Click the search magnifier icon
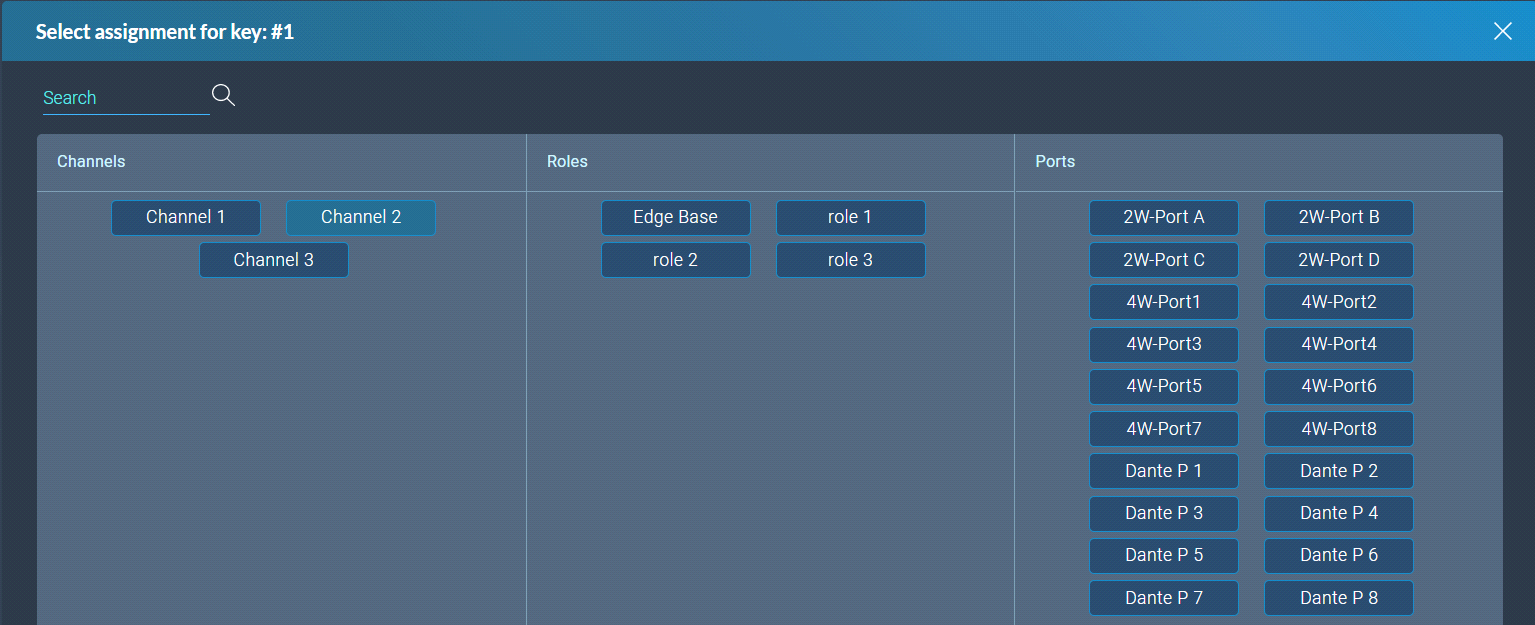 click(223, 94)
